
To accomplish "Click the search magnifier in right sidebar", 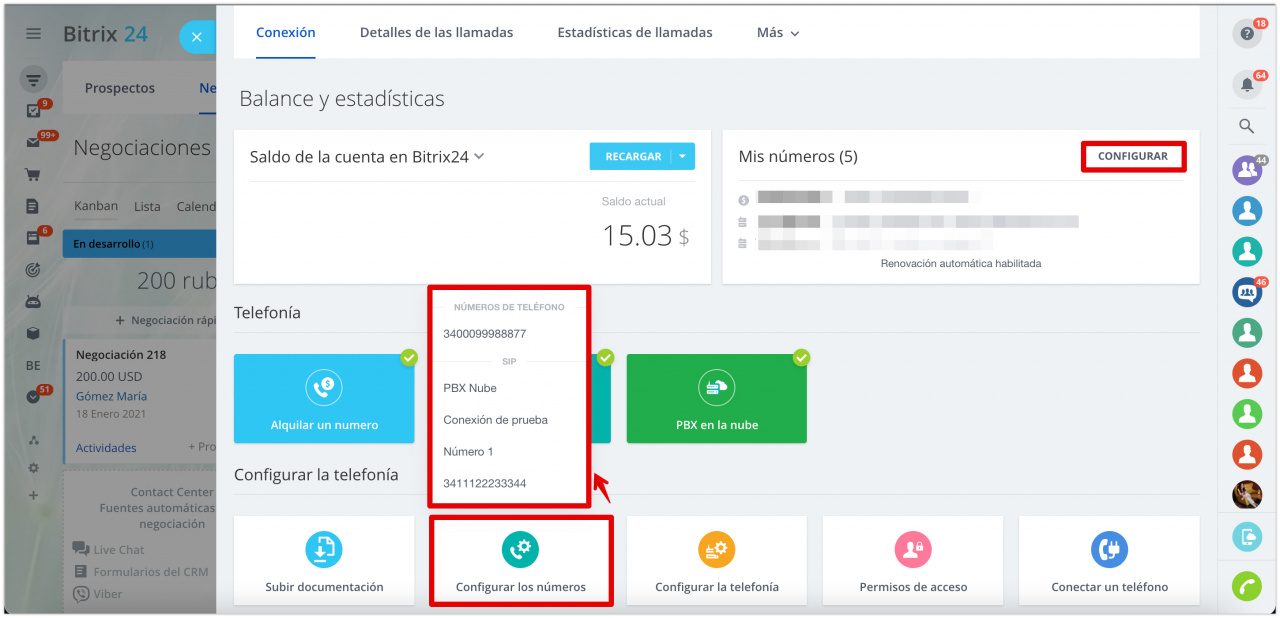I will coord(1247,126).
